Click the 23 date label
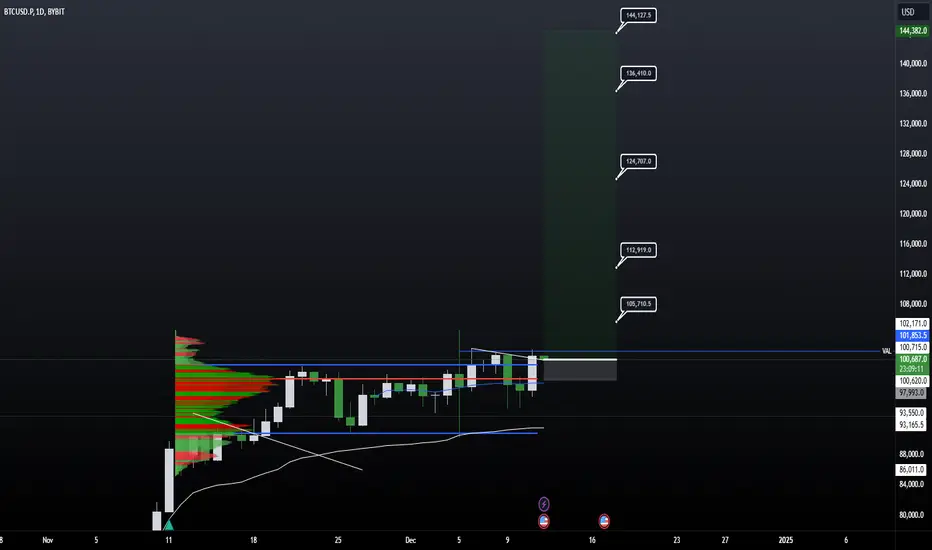Viewport: 932px width, 550px height. 676,540
